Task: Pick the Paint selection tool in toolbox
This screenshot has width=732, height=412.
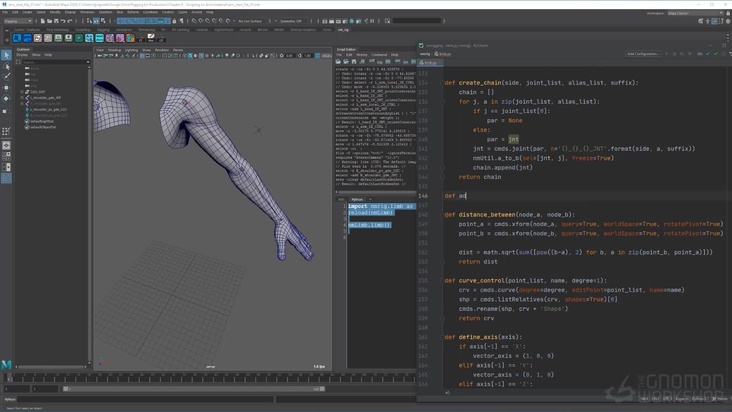Action: pos(6,77)
